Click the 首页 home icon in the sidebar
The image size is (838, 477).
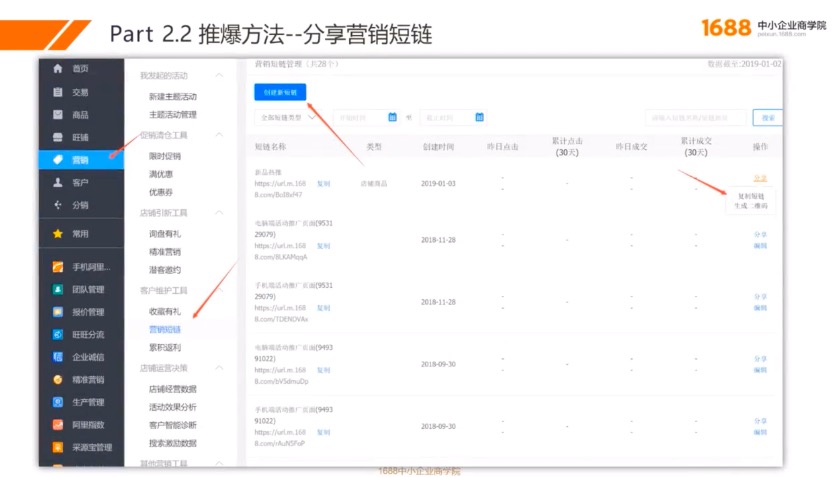(58, 68)
